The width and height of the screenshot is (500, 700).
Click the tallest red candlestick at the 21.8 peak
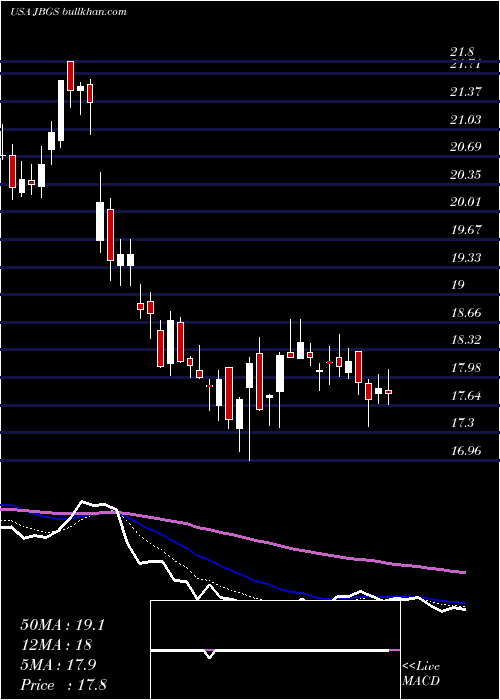point(70,76)
